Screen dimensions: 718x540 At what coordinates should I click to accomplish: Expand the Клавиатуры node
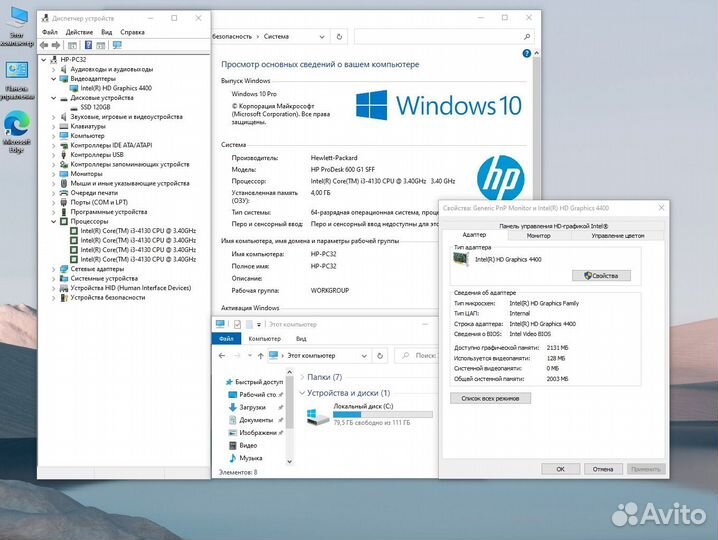[54, 126]
